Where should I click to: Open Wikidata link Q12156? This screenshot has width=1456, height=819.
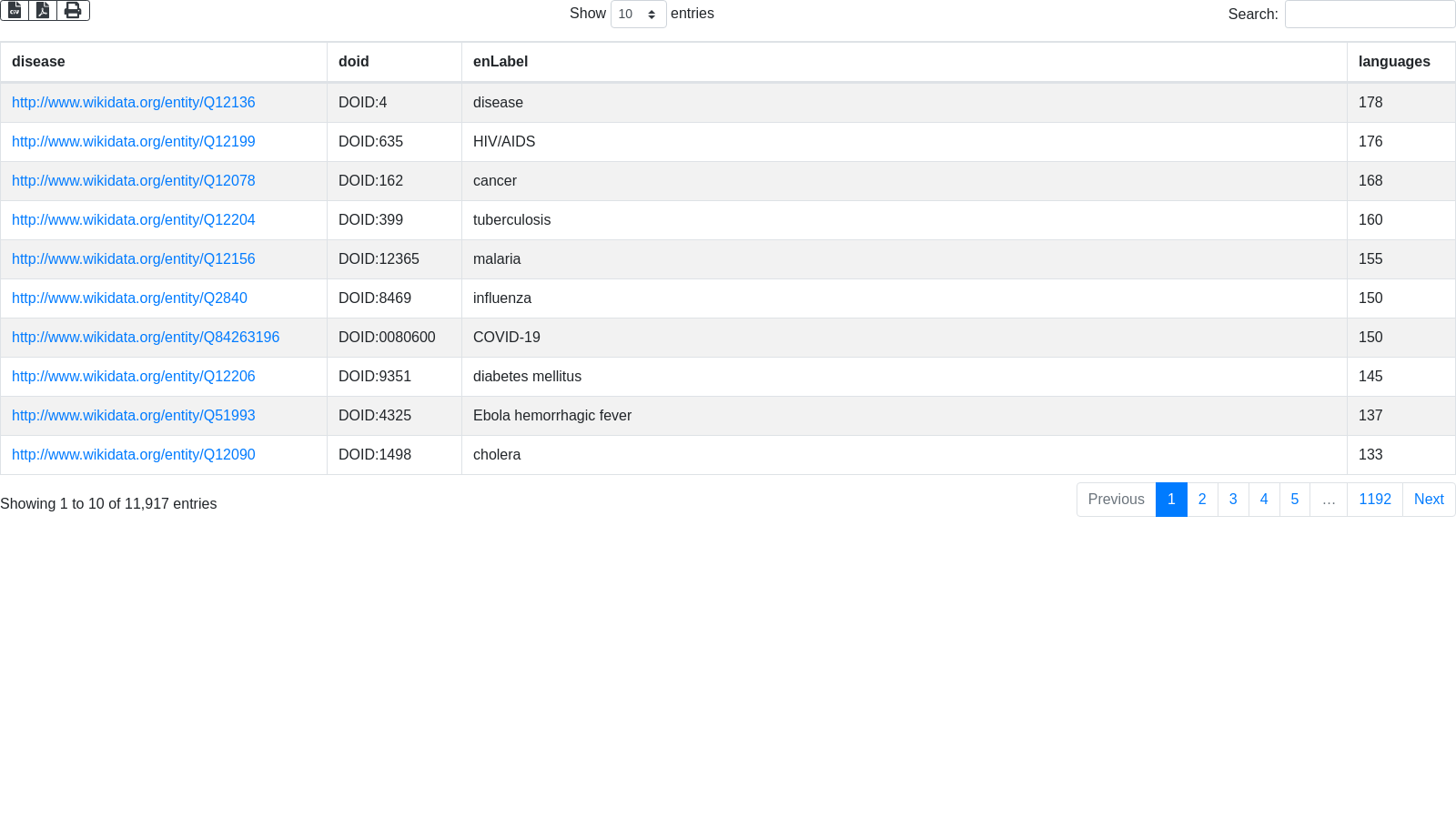pyautogui.click(x=133, y=259)
